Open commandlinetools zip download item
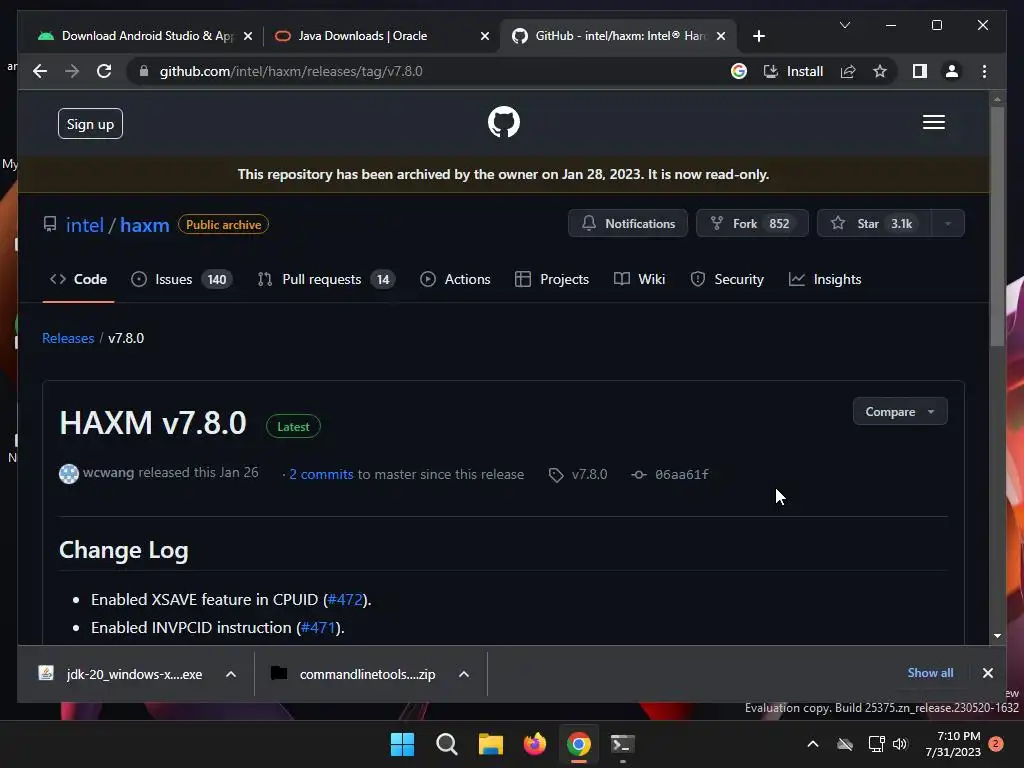This screenshot has width=1024, height=768. coord(353,674)
